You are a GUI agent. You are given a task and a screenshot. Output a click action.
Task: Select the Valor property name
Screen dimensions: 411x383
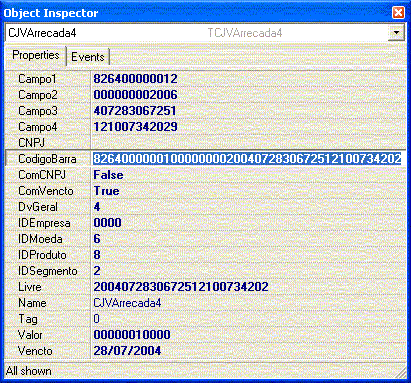pyautogui.click(x=30, y=335)
